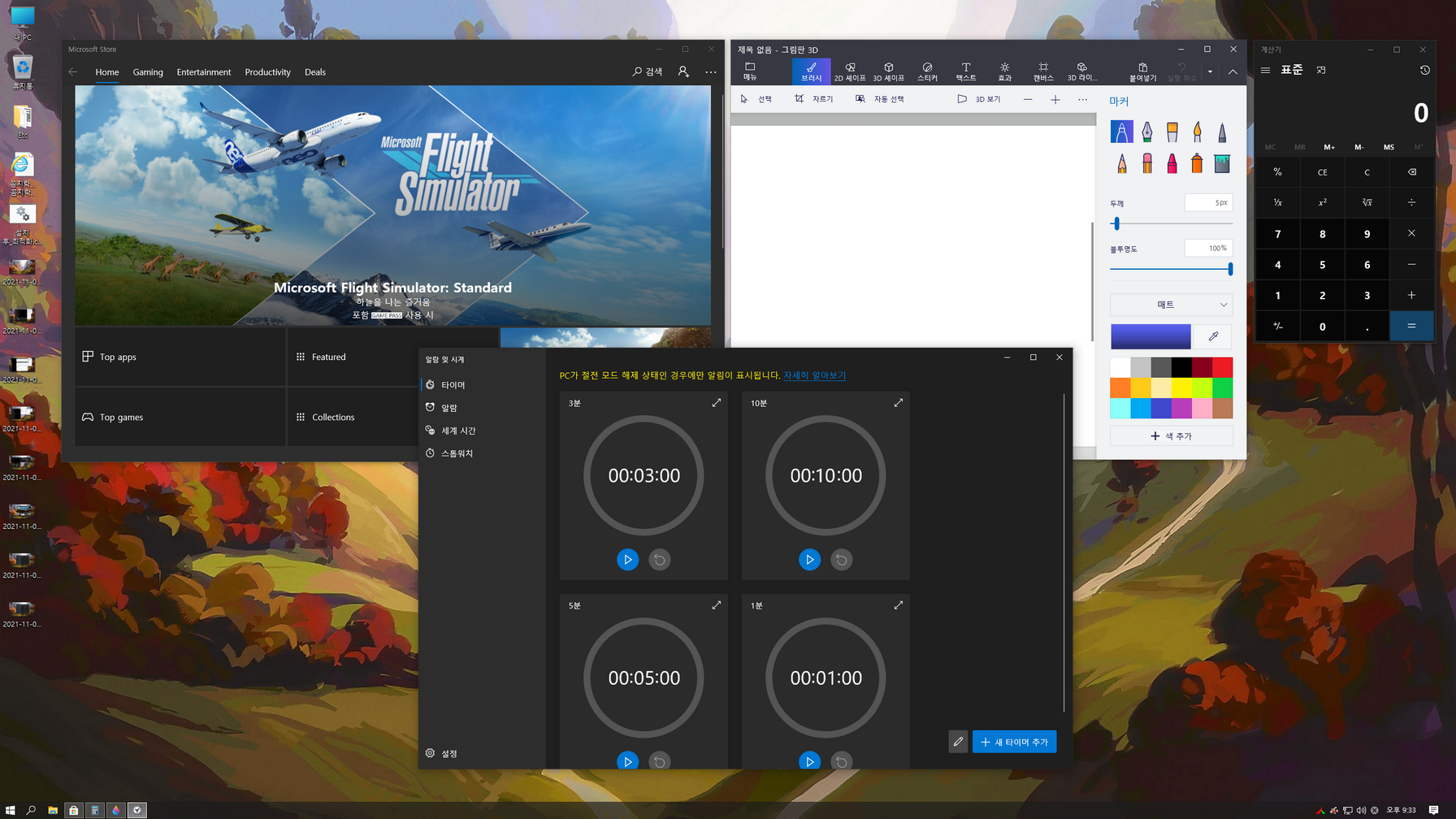Select the Eraser tool in Paint 3D
Image resolution: width=1456 pixels, height=819 pixels.
coord(1146,163)
